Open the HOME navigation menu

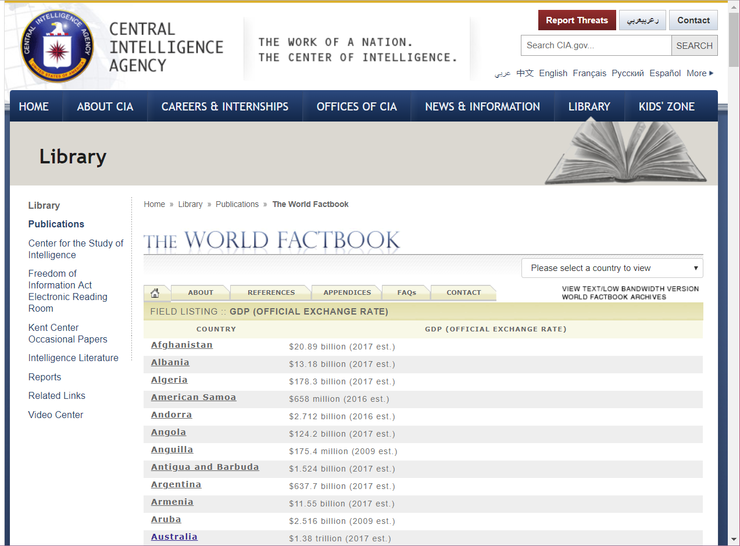34,107
